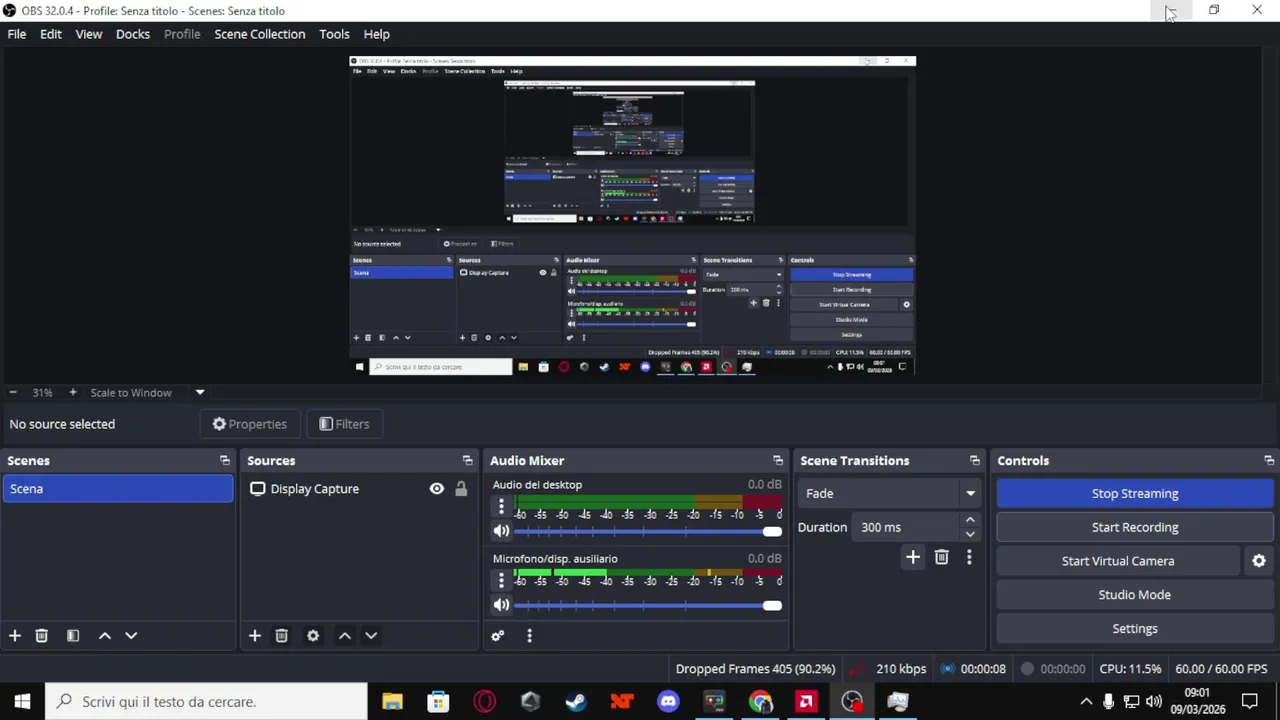Open Virtual Camera settings gear

click(1259, 561)
